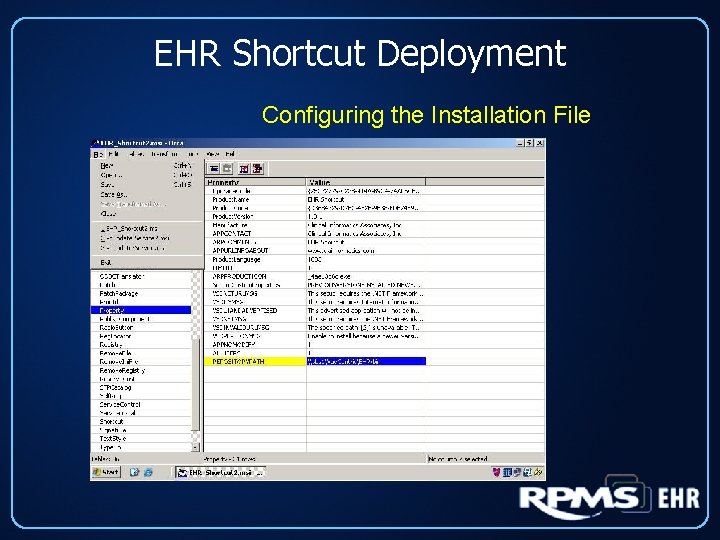
Task: Select the RemoveIniFile table
Action: pyautogui.click(x=141, y=362)
